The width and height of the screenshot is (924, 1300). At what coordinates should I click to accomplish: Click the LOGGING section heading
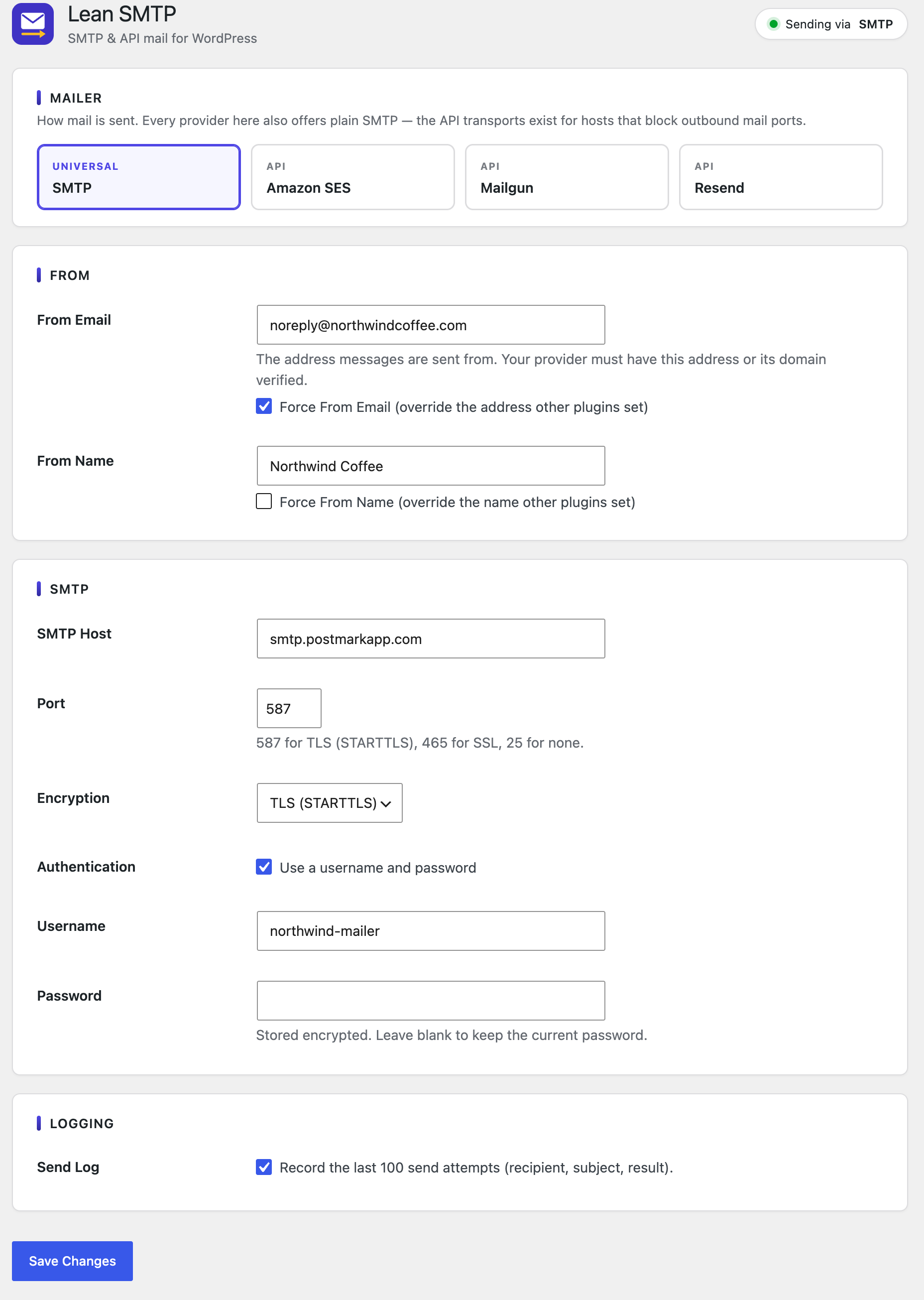tap(82, 1124)
